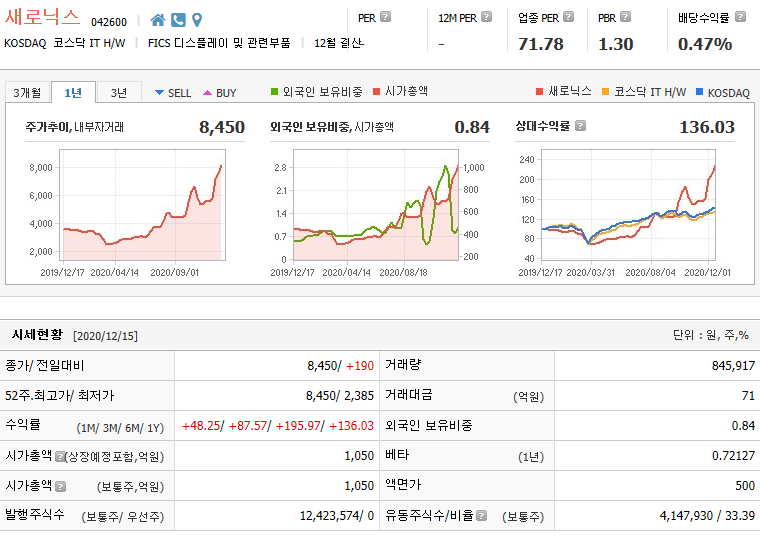
Task: Click orange 코스닥 IT H/W legend swatch
Action: click(605, 91)
